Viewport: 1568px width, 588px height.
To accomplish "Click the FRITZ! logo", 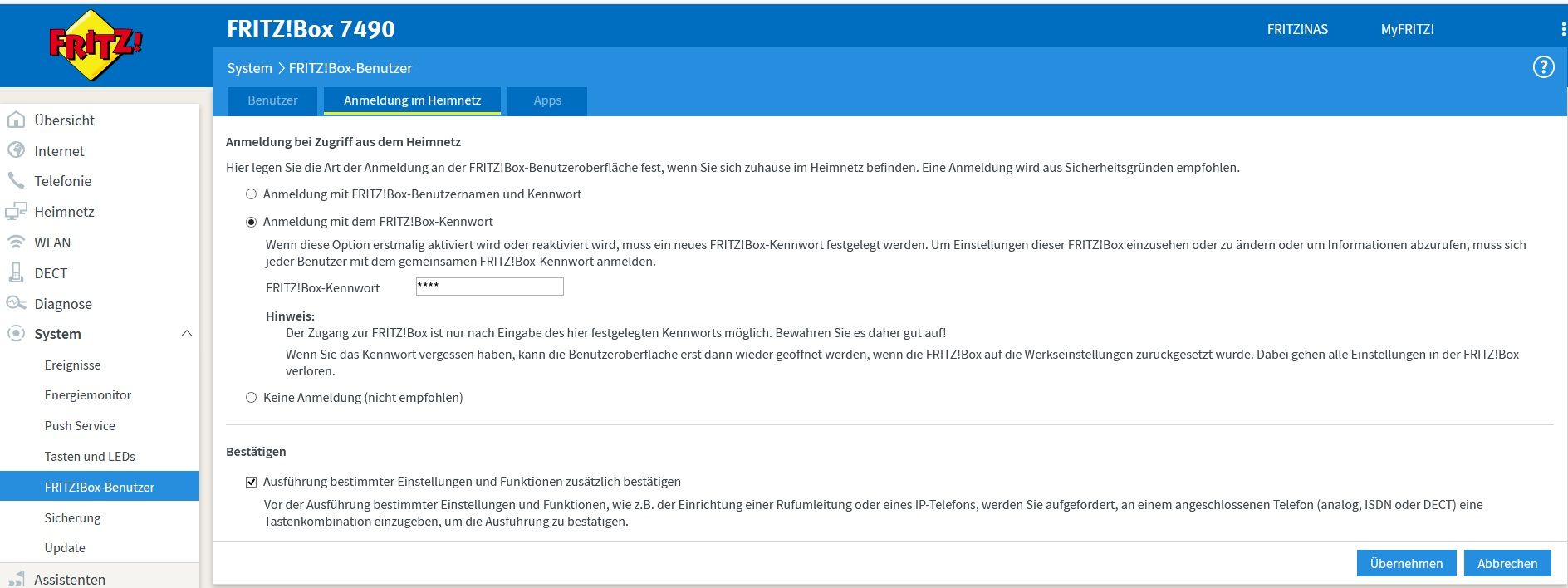I will (x=96, y=45).
